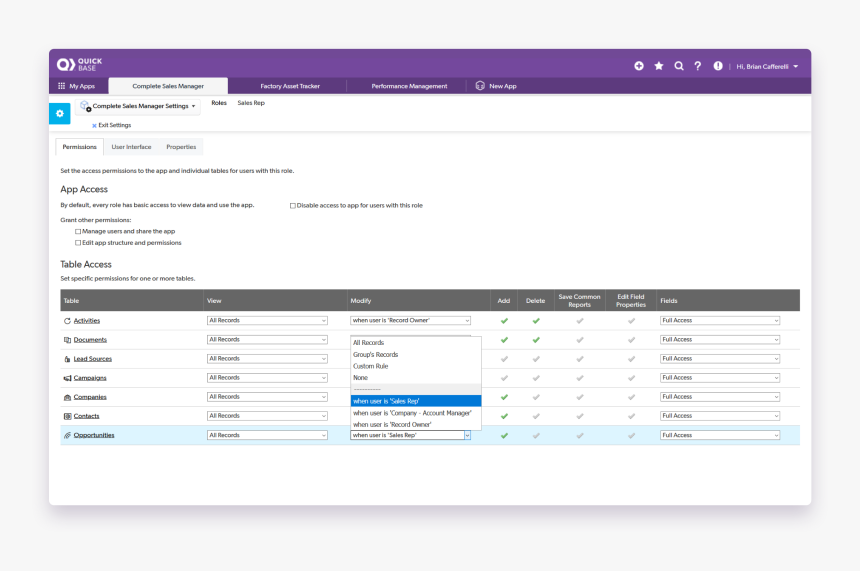Switch to Properties tab
This screenshot has width=860, height=571.
pos(181,147)
